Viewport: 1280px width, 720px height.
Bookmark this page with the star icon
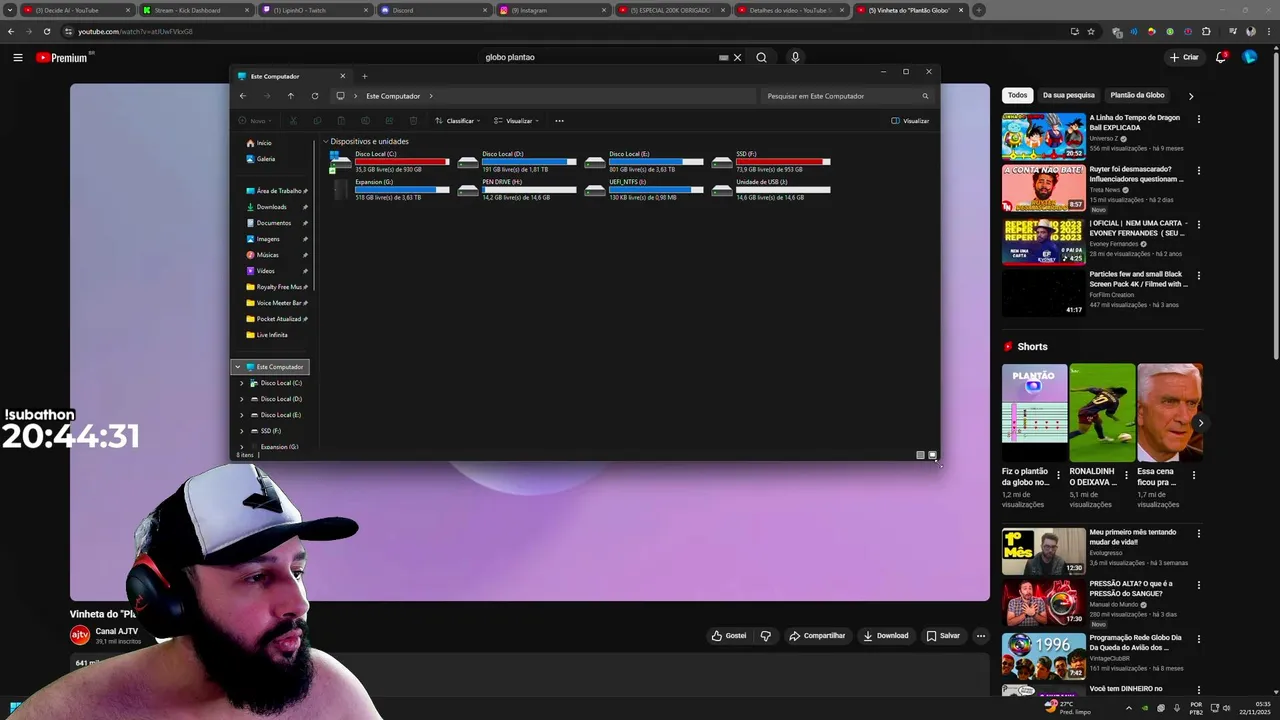[1091, 31]
